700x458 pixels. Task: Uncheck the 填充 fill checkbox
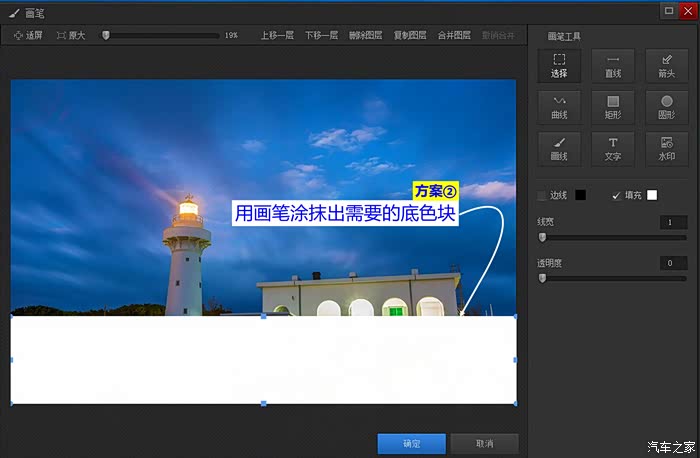tap(616, 195)
